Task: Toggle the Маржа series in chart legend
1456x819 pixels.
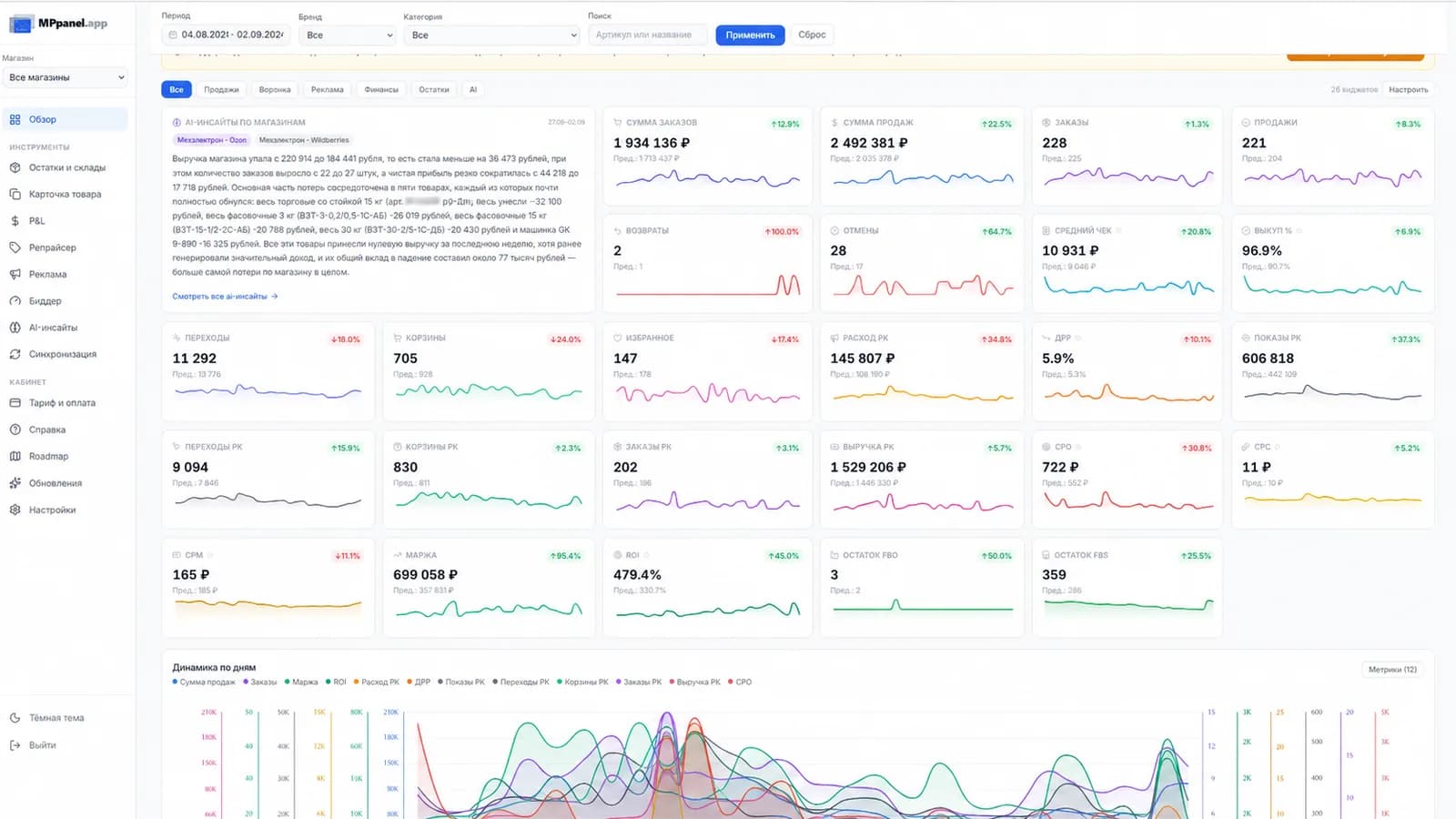Action: coord(301,682)
